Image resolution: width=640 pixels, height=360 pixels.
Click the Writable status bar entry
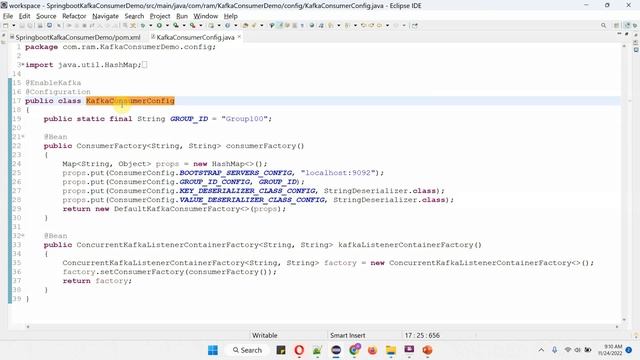click(264, 335)
